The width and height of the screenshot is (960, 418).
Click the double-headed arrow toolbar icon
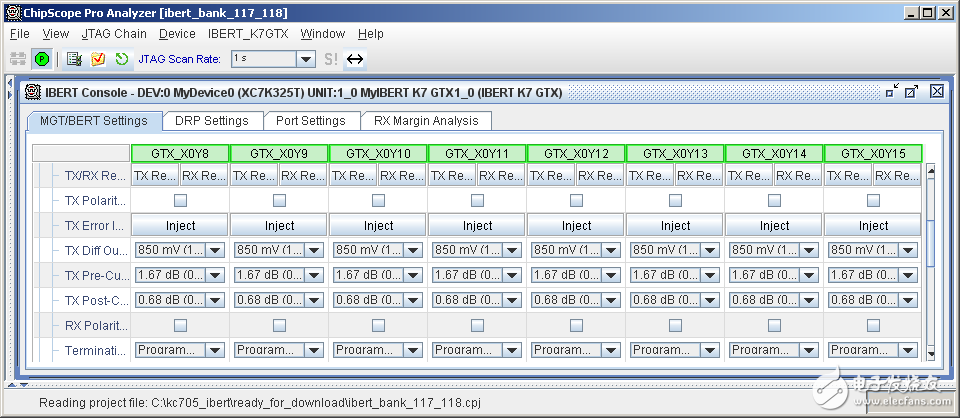coord(354,59)
